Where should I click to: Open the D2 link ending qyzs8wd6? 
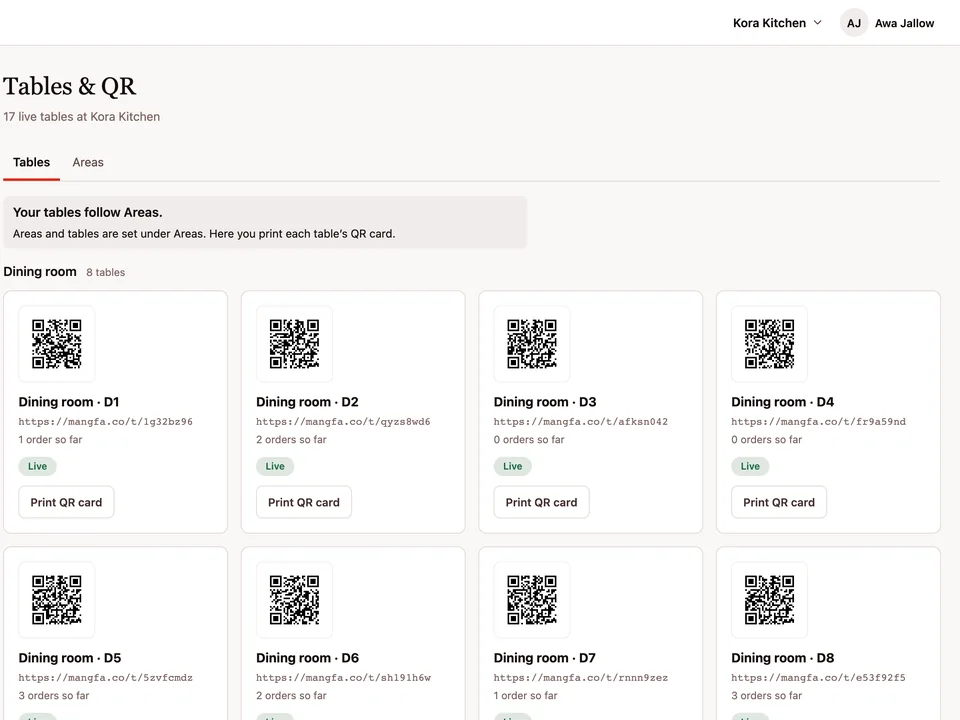click(x=343, y=421)
